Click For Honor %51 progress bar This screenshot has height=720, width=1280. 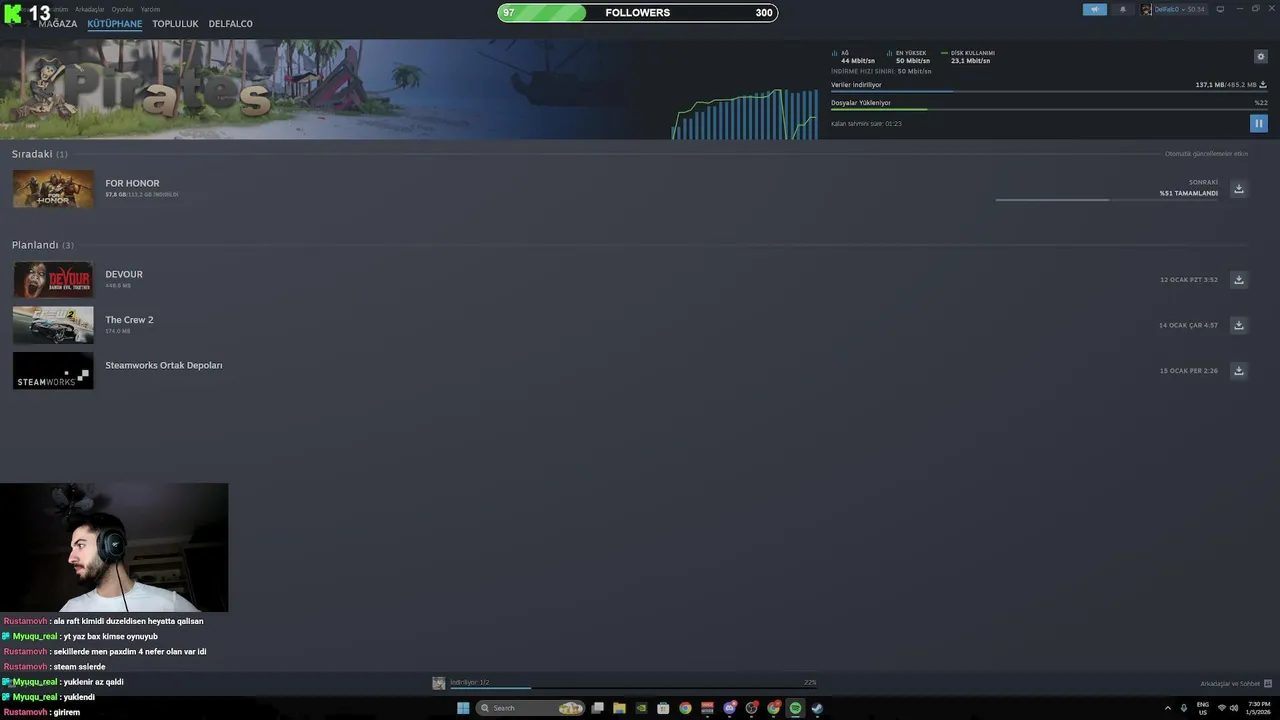point(1107,200)
